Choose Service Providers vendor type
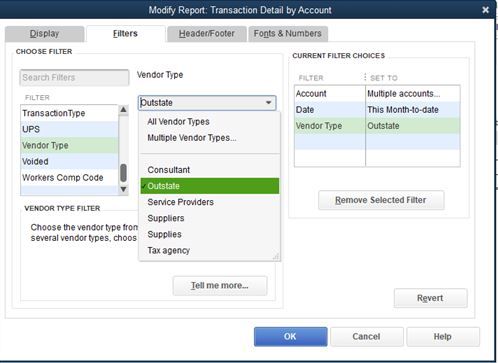The height and width of the screenshot is (363, 498). click(x=210, y=202)
